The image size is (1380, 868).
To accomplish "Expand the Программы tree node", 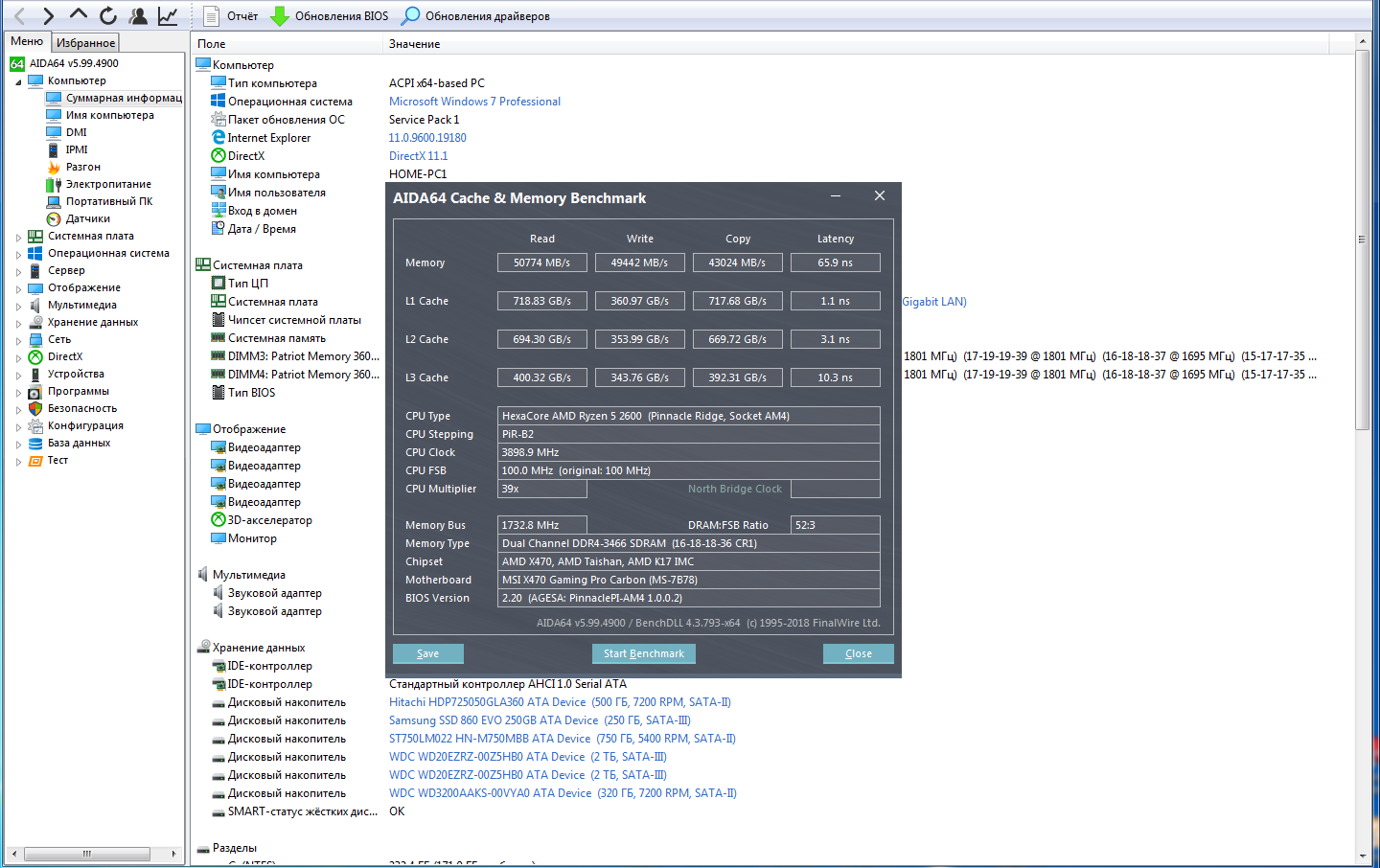I will [x=18, y=392].
